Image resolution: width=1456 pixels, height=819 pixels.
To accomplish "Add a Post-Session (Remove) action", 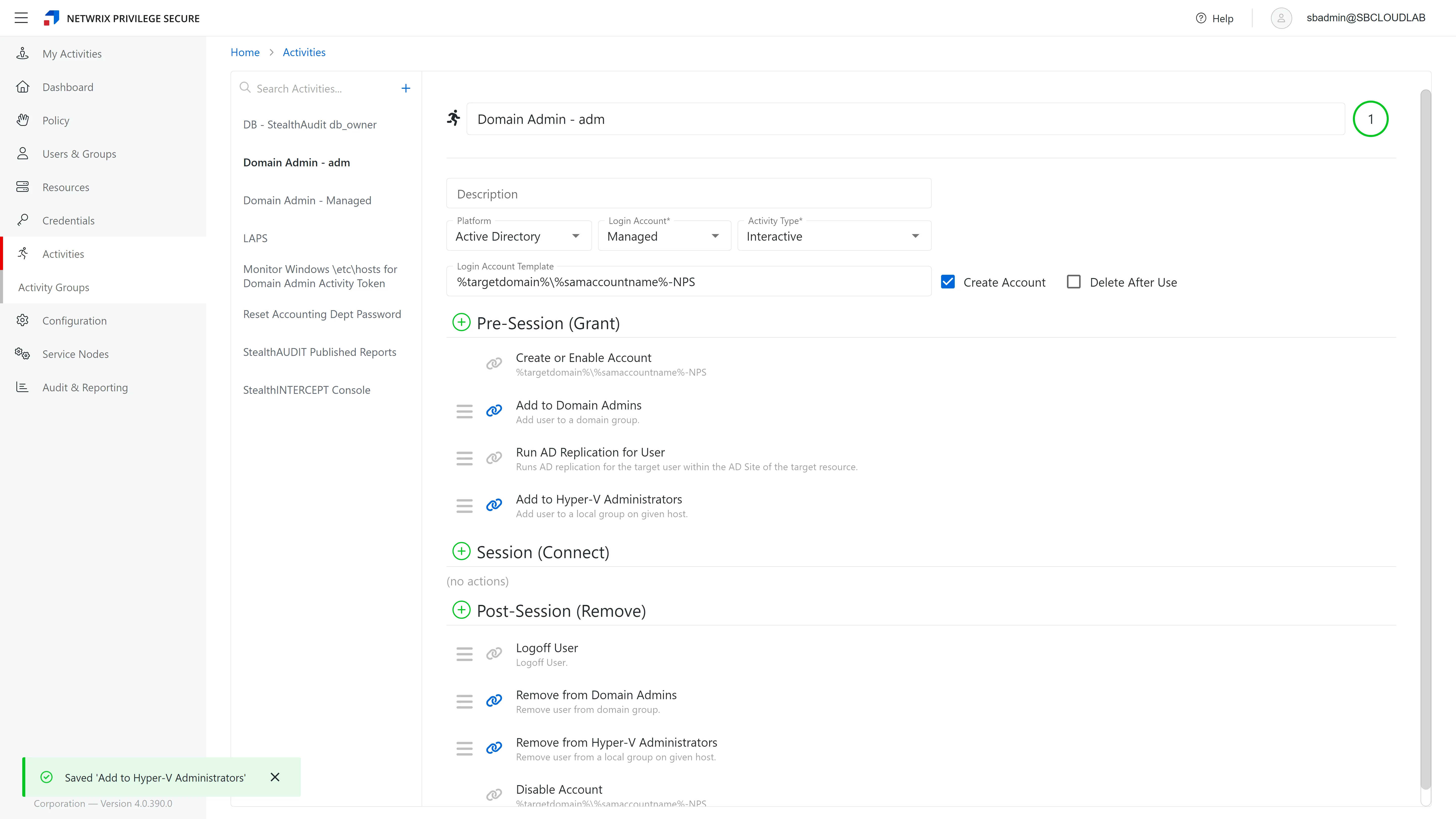I will click(461, 610).
